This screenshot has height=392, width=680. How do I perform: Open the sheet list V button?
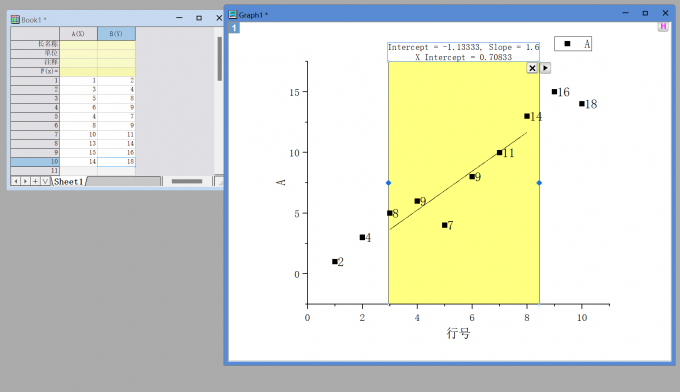pos(45,181)
